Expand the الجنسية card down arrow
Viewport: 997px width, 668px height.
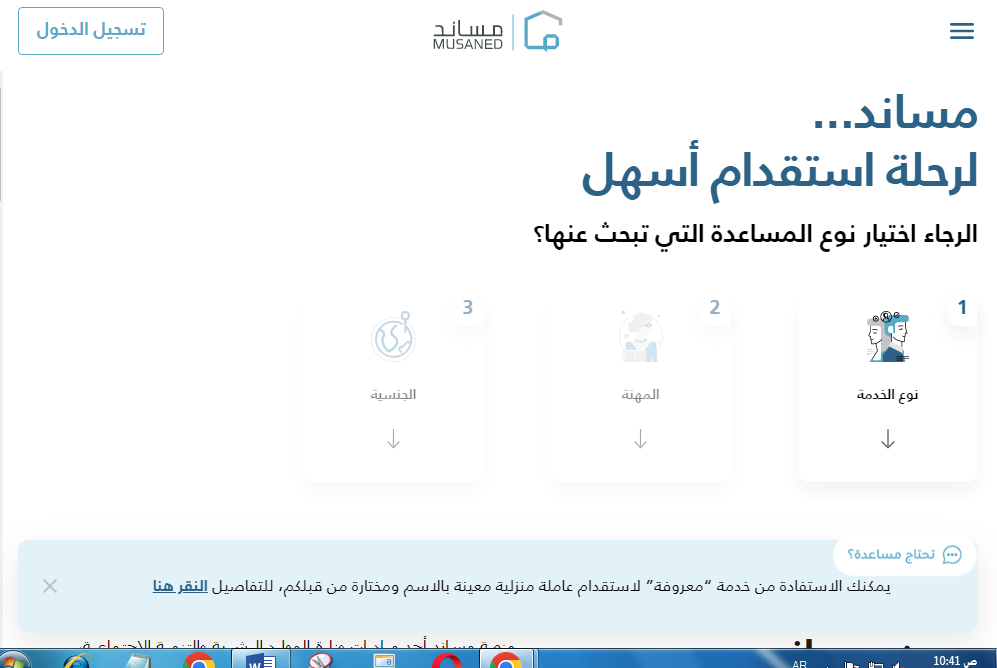(393, 439)
